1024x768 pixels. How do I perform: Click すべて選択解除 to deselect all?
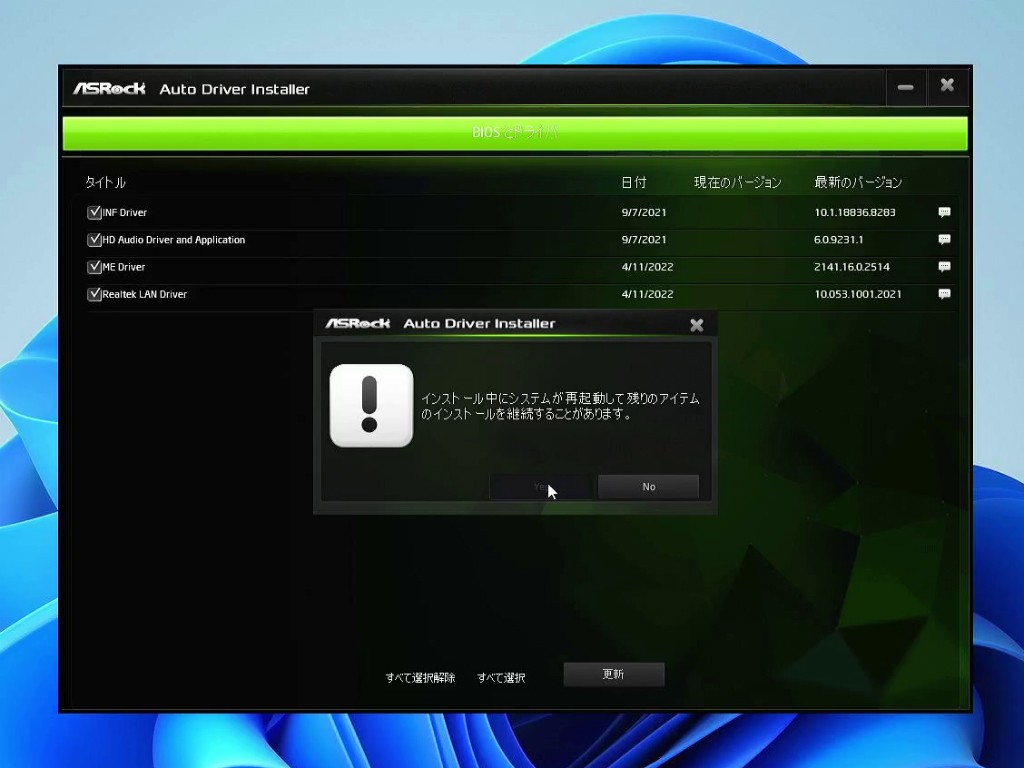pyautogui.click(x=420, y=678)
